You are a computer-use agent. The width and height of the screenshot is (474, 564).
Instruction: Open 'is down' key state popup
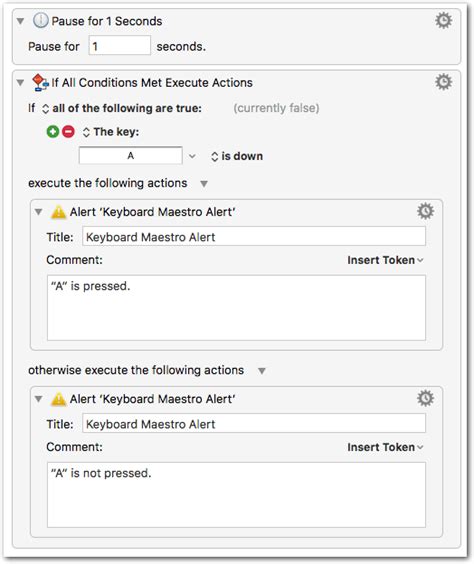[x=237, y=156]
